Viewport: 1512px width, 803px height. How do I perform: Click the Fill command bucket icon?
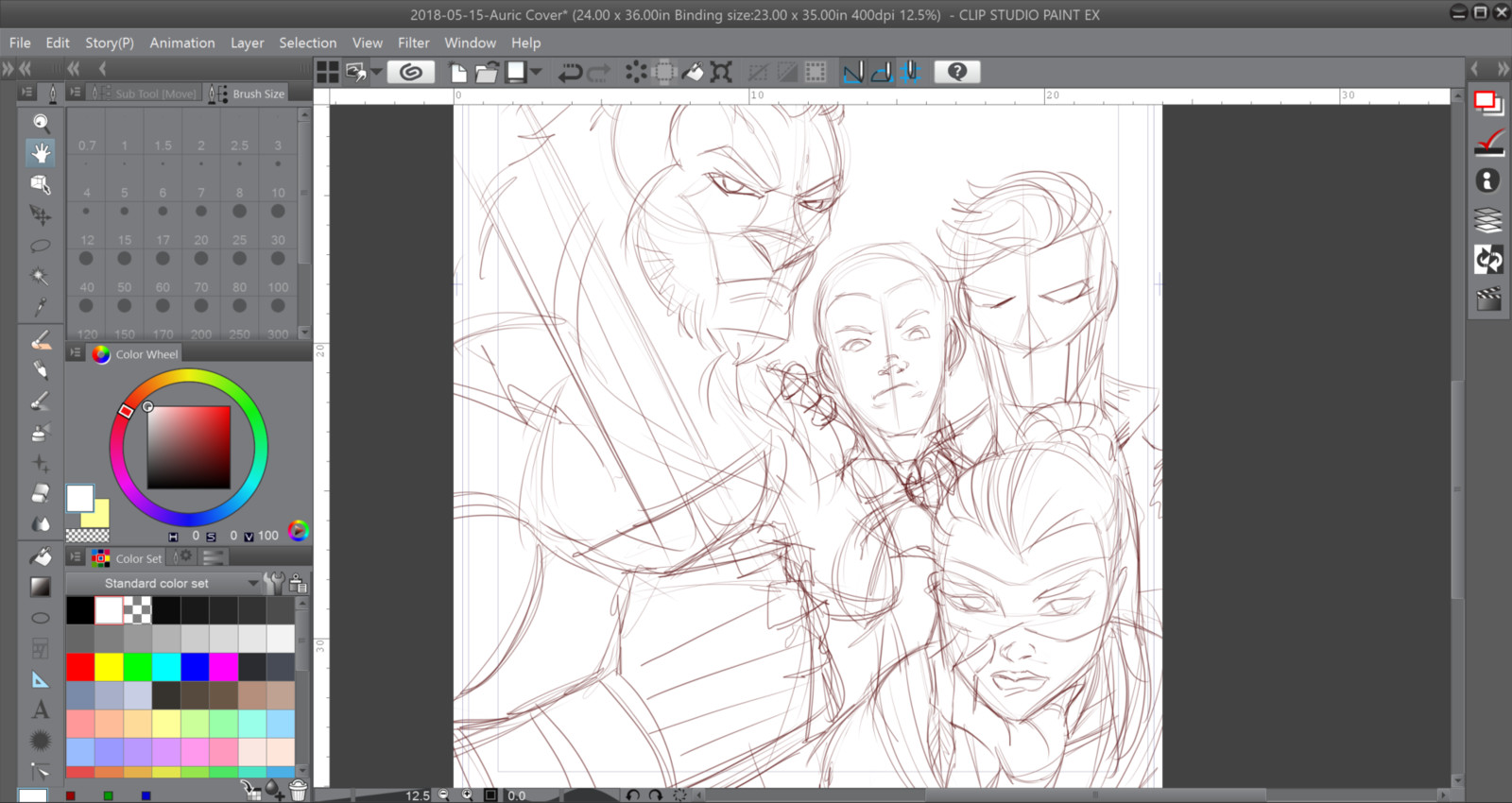[693, 73]
